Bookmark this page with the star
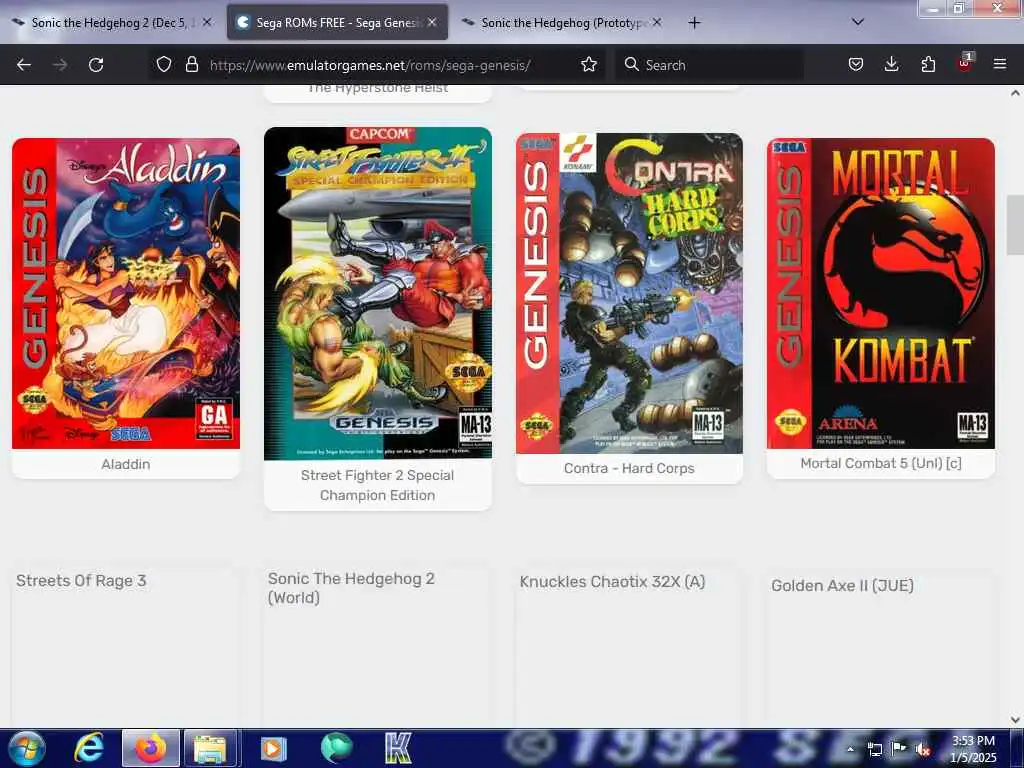Screen dimensions: 1024x768 tap(589, 64)
